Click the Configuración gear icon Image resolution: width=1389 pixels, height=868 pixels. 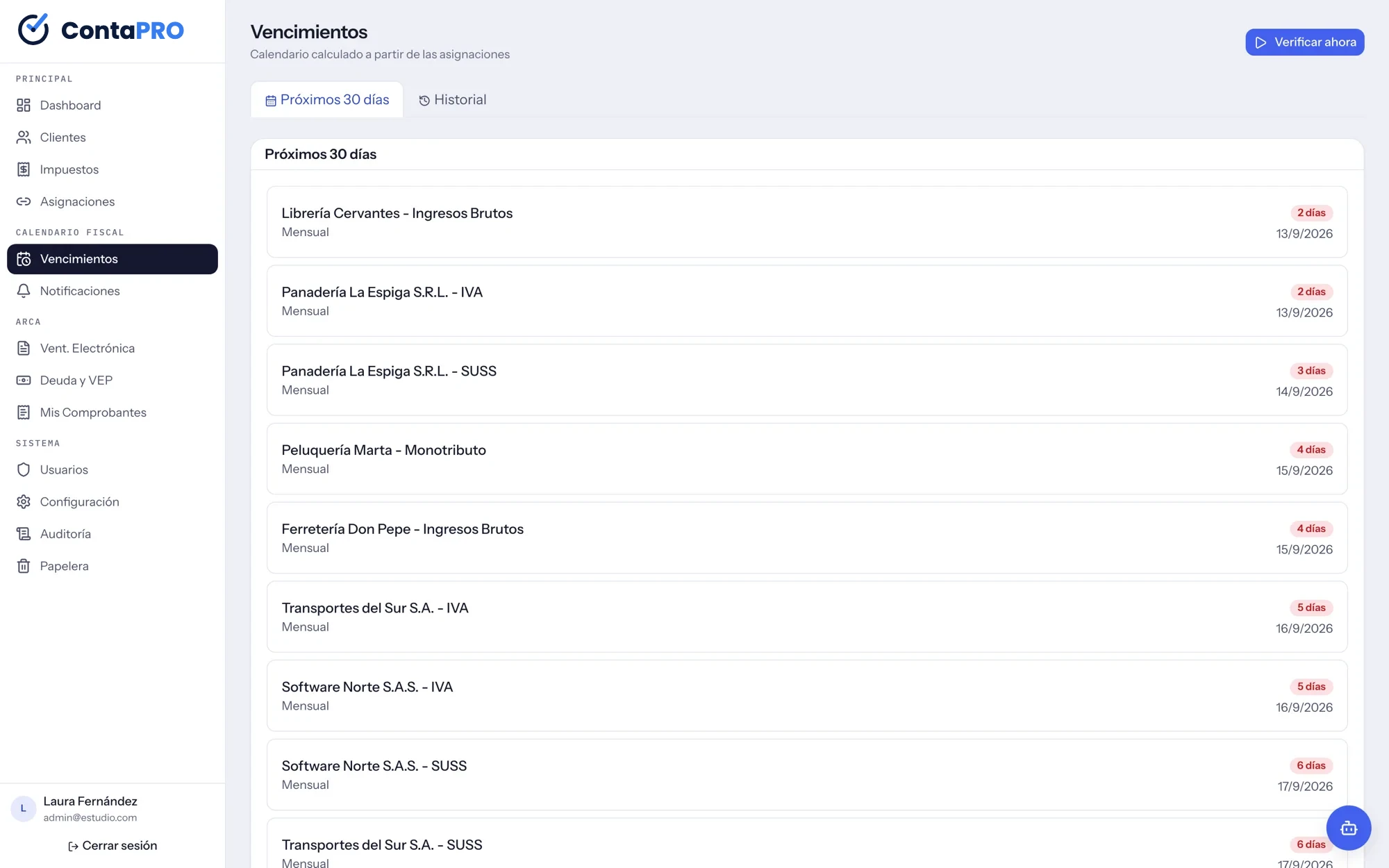coord(24,501)
